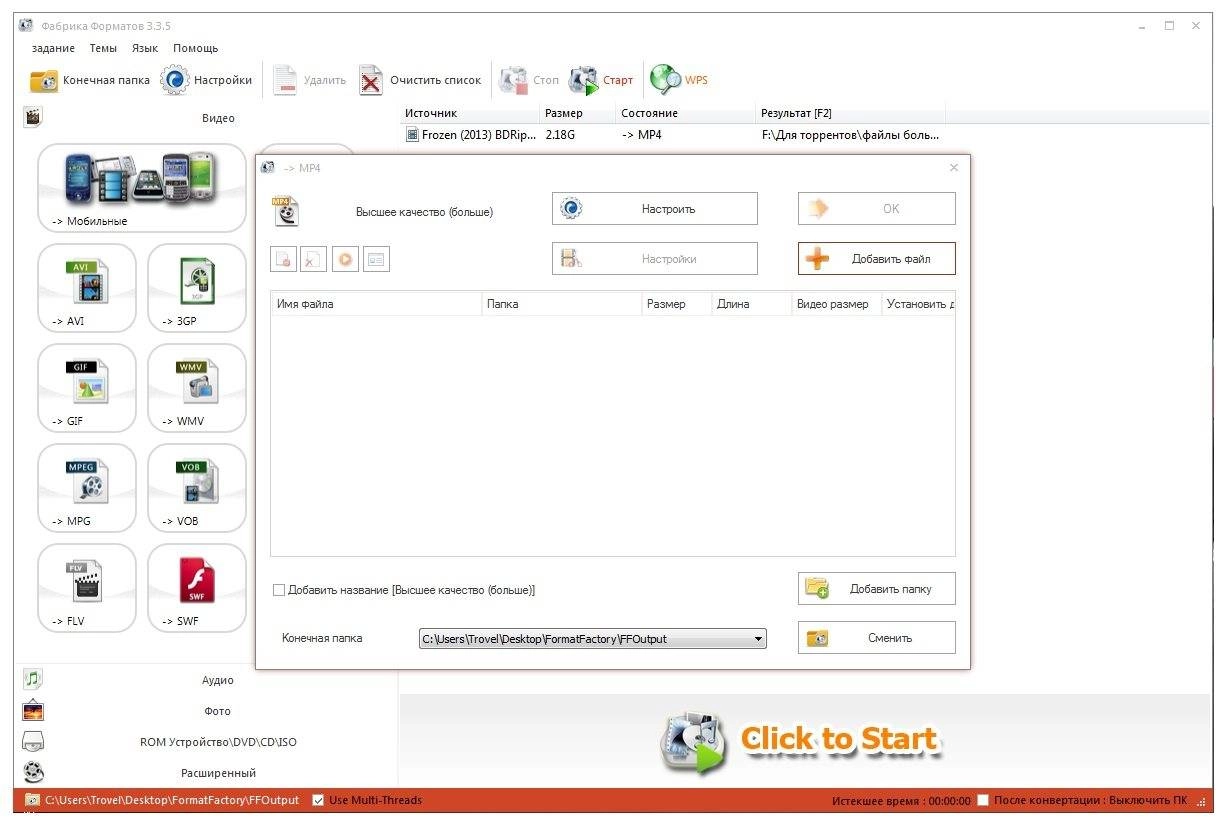Open Настройки in the main toolbar
The height and width of the screenshot is (832, 1231).
(x=207, y=80)
